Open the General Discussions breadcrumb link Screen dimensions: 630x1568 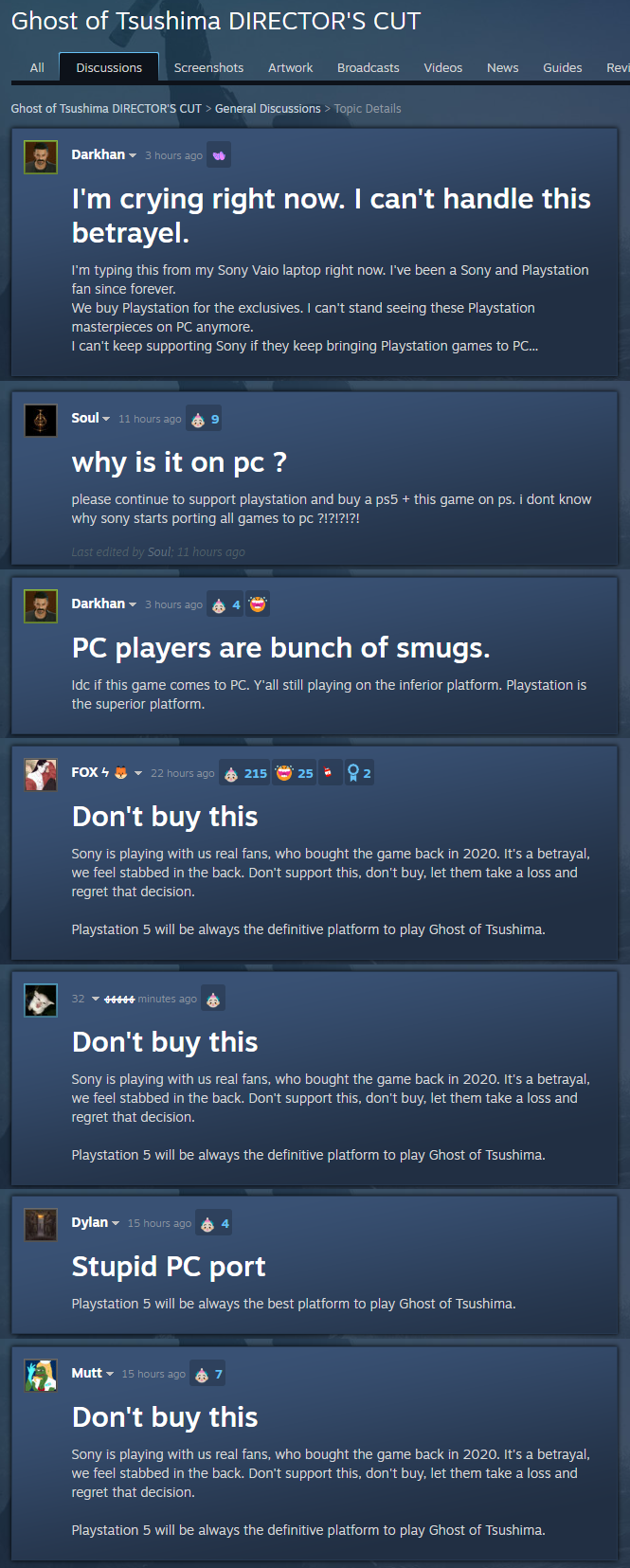(268, 109)
